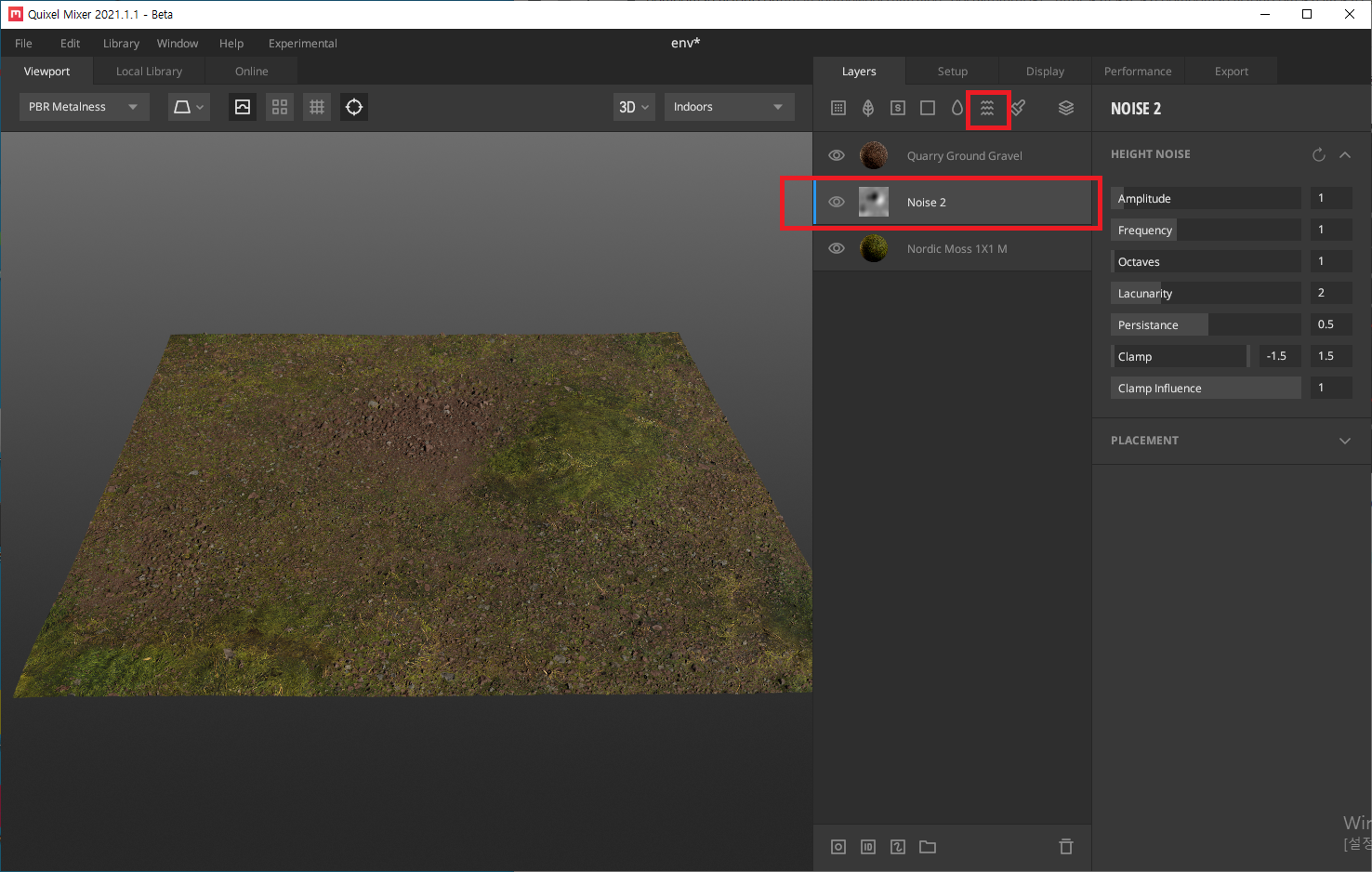Switch to the Online tab
The image size is (1372, 872).
coord(252,72)
